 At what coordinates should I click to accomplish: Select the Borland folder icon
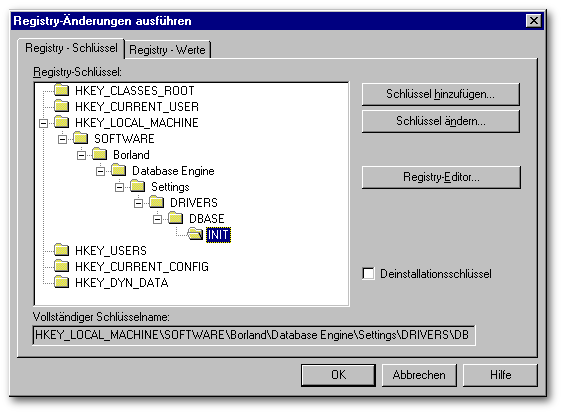99,154
